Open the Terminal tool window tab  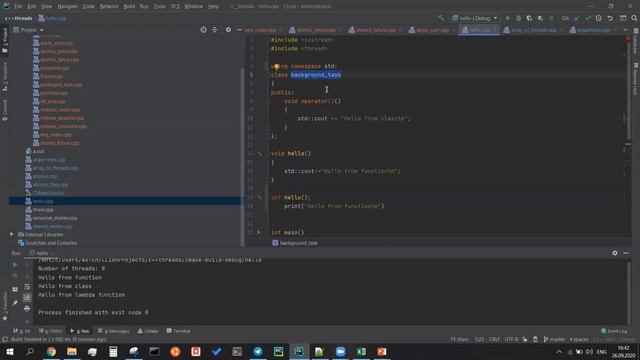pyautogui.click(x=178, y=331)
